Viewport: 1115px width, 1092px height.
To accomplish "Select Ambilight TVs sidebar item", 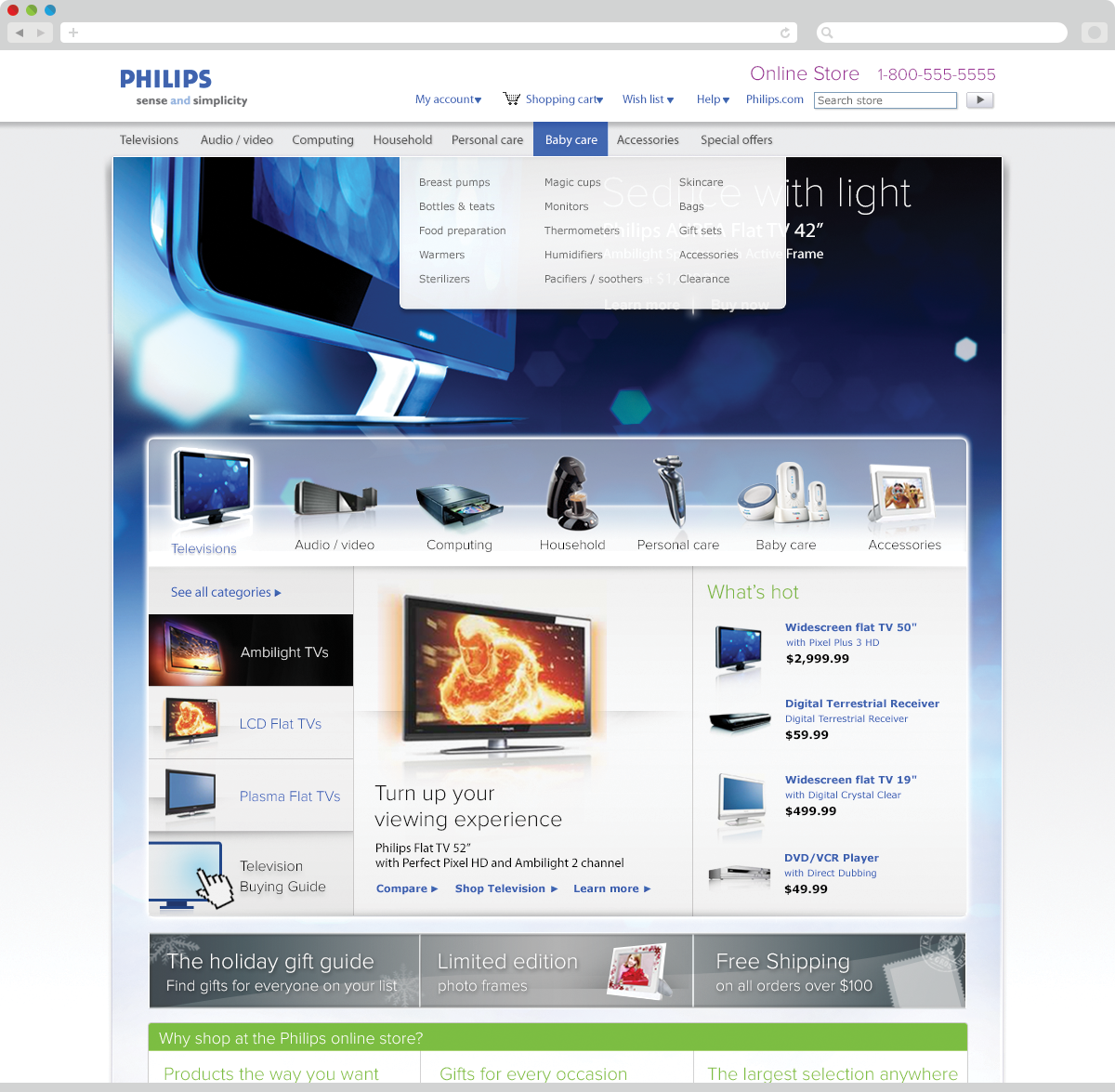I will [x=251, y=651].
